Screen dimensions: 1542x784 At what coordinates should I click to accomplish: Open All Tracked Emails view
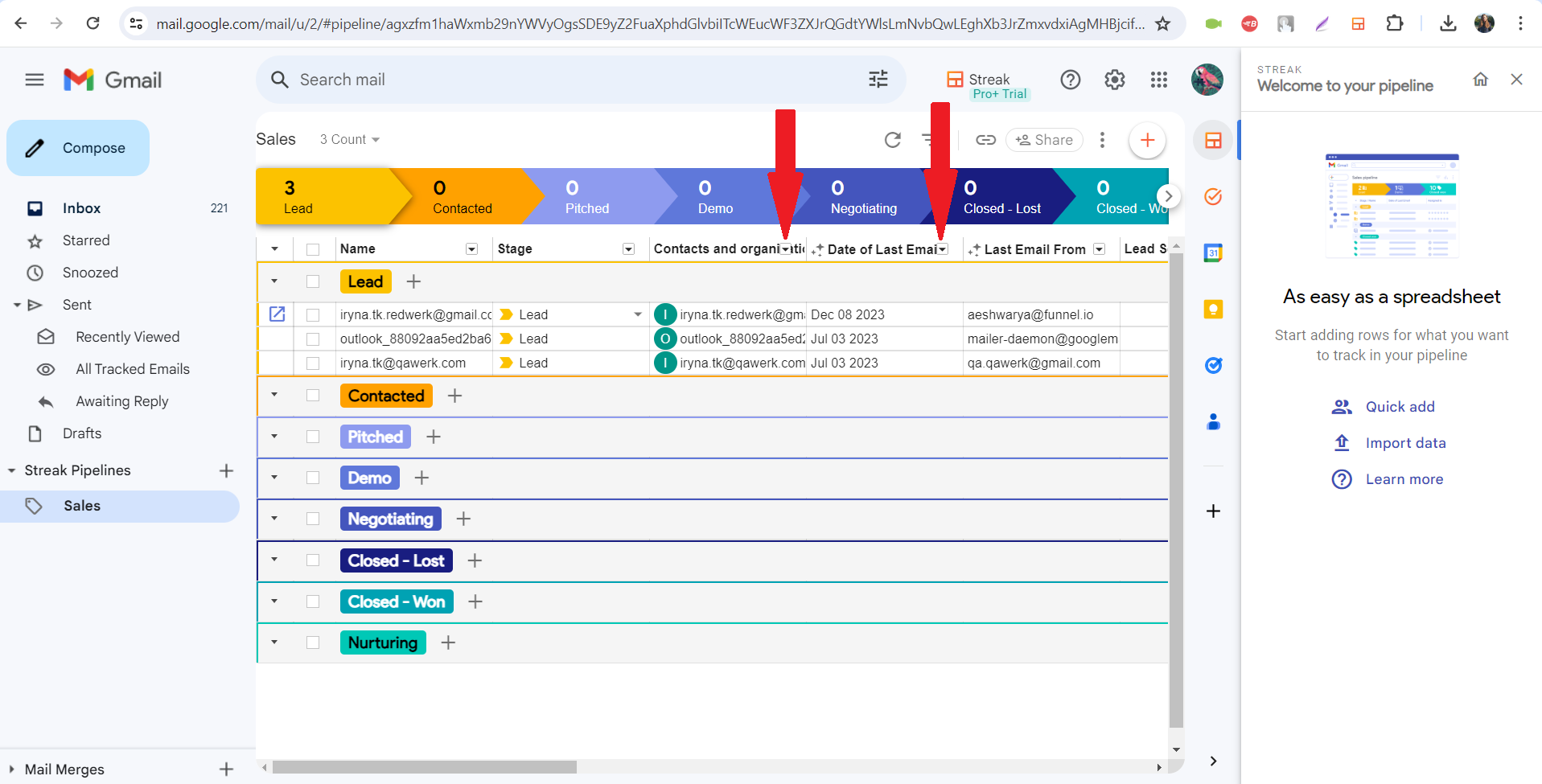133,369
